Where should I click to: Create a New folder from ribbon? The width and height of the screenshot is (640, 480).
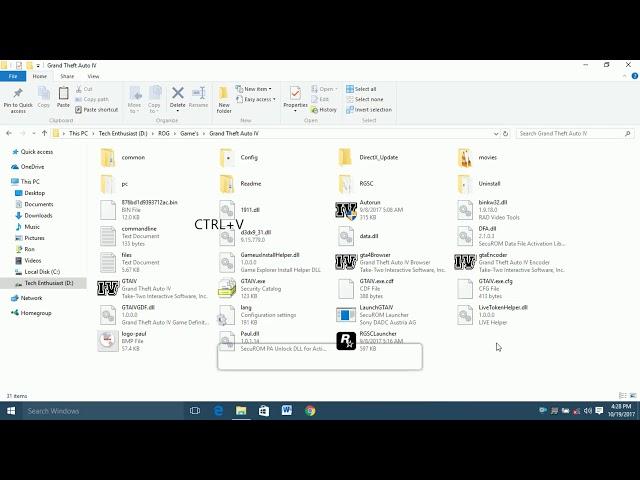(x=224, y=100)
